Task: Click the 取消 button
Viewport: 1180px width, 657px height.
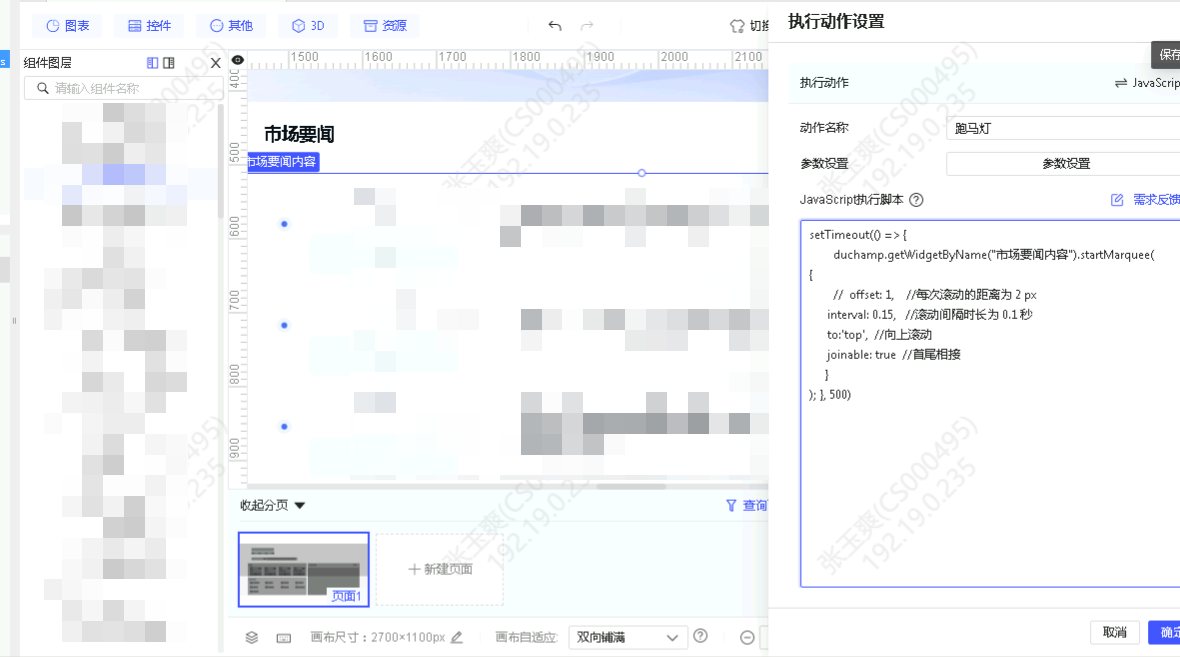Action: (1114, 632)
